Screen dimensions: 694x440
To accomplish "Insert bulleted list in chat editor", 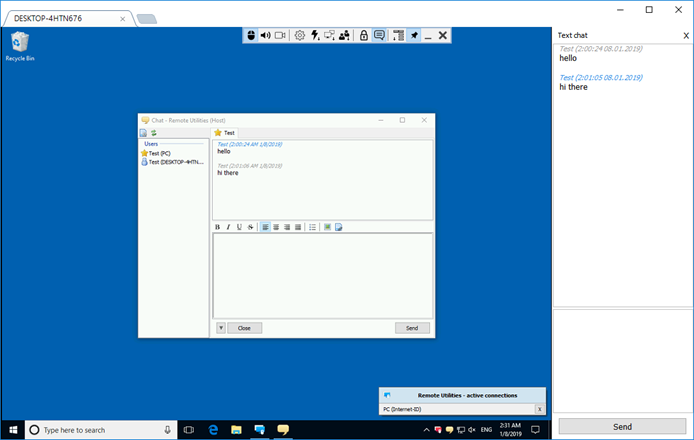I will (x=312, y=227).
